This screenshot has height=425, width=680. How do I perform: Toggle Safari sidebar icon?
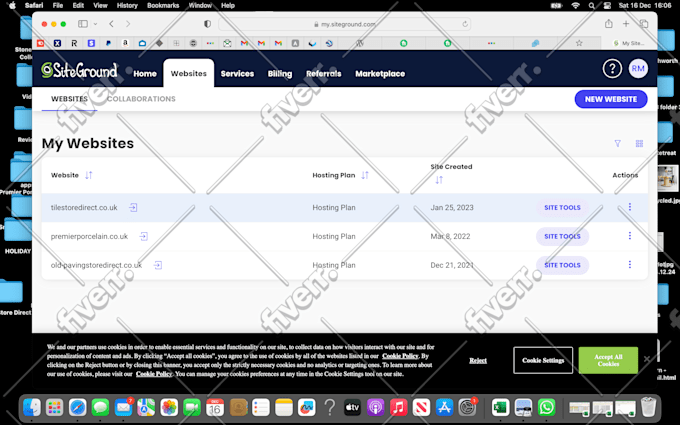[x=83, y=24]
